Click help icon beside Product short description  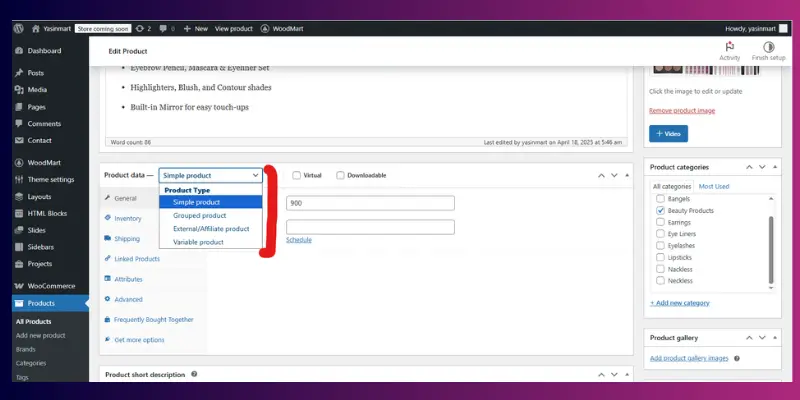[194, 374]
